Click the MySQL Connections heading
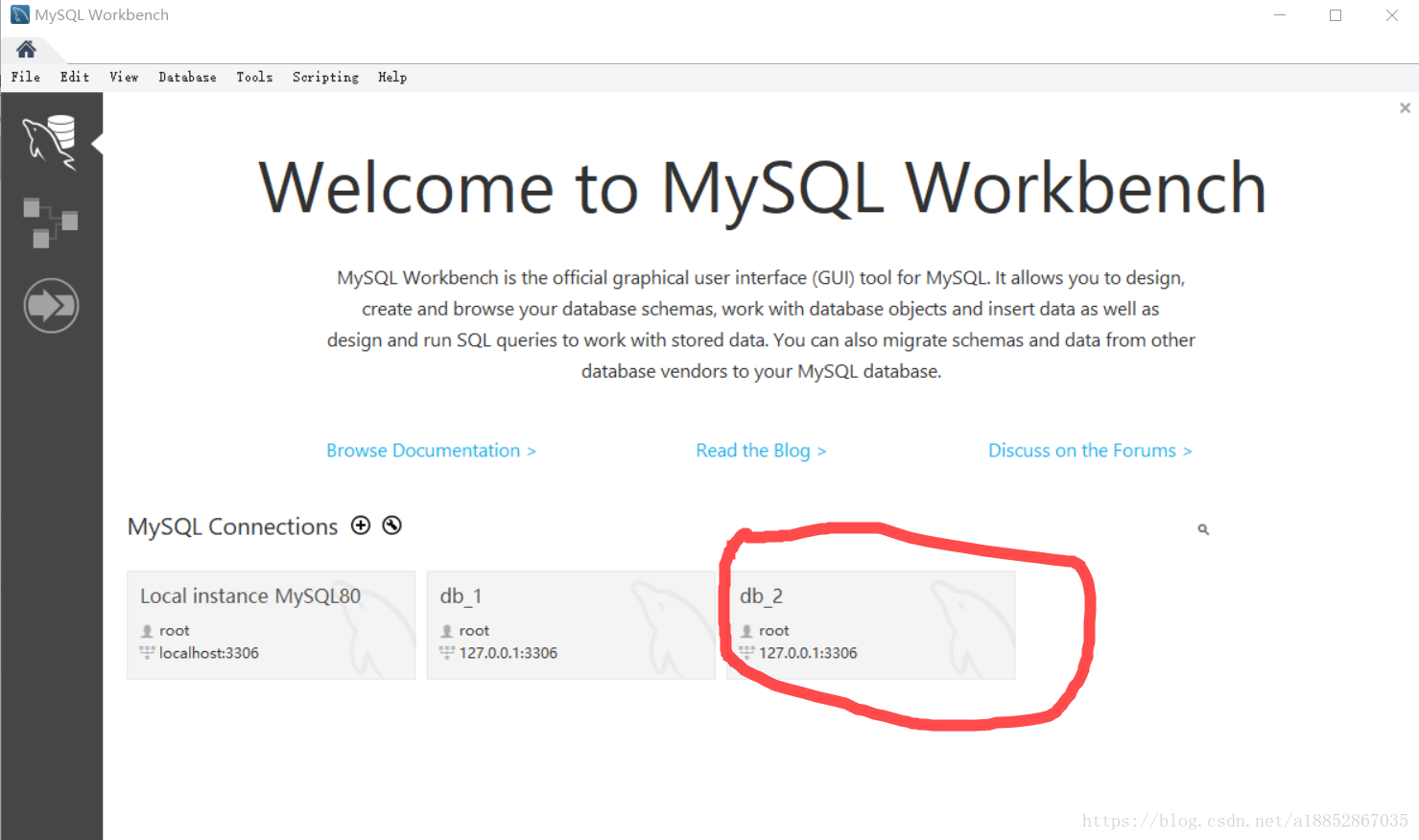The image size is (1419, 840). point(233,526)
